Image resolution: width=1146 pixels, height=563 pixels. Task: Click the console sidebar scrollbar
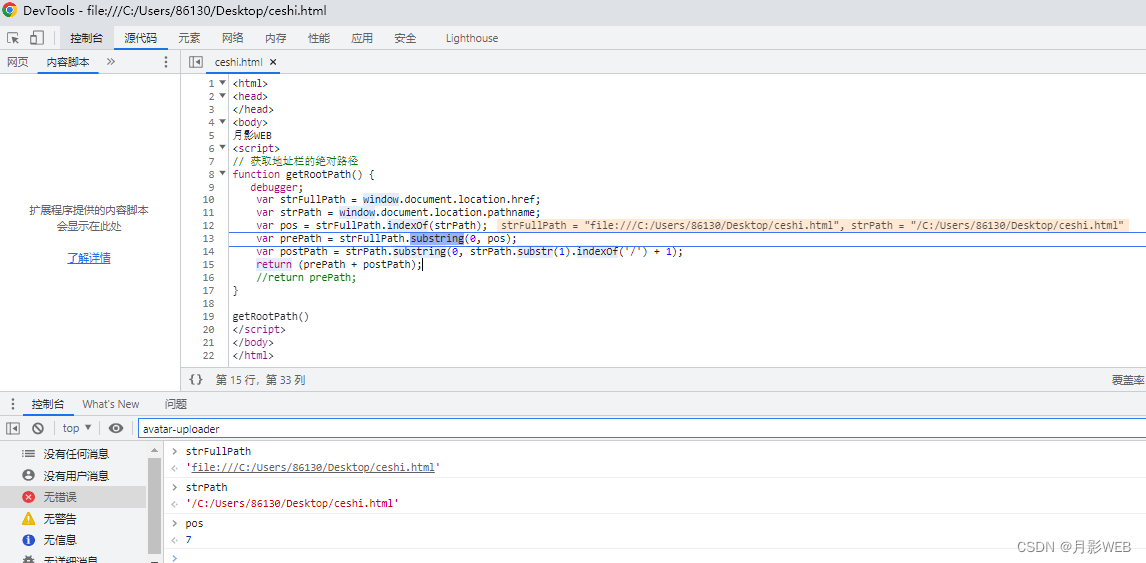pyautogui.click(x=154, y=505)
